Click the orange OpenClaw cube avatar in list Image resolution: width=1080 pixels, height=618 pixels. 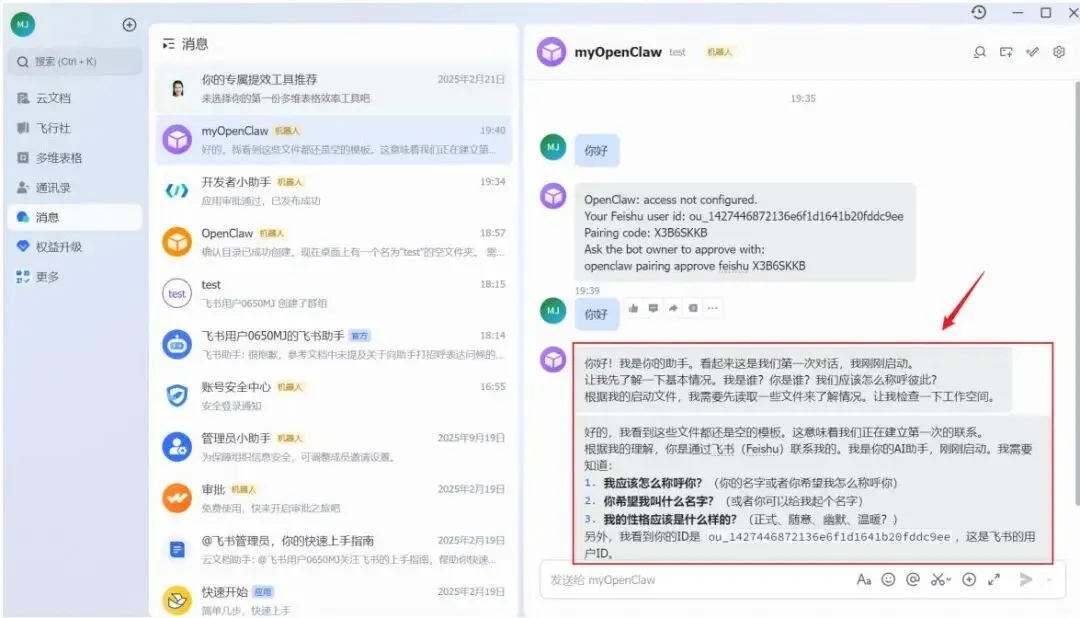click(x=177, y=242)
